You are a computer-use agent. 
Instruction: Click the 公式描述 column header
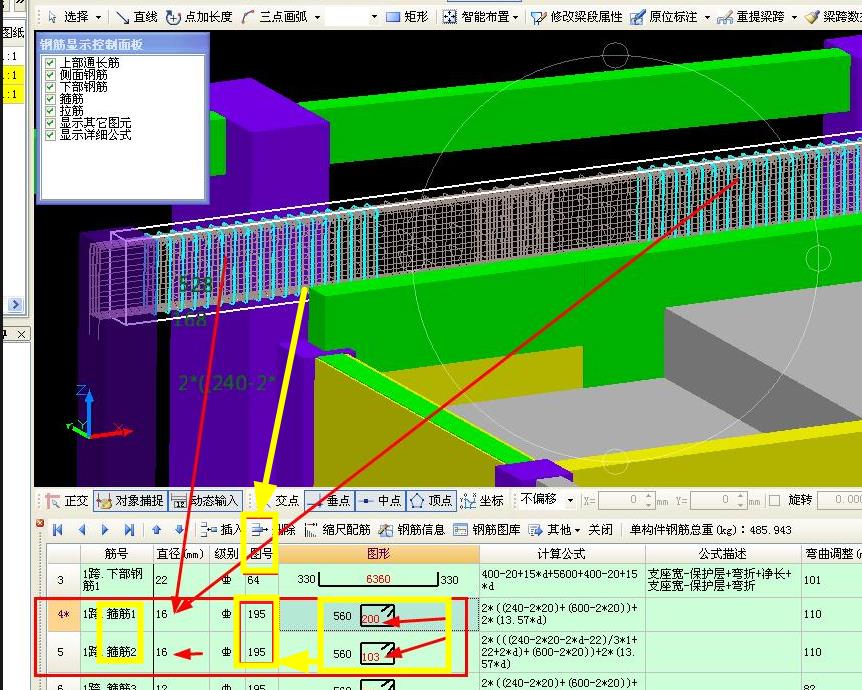point(723,554)
